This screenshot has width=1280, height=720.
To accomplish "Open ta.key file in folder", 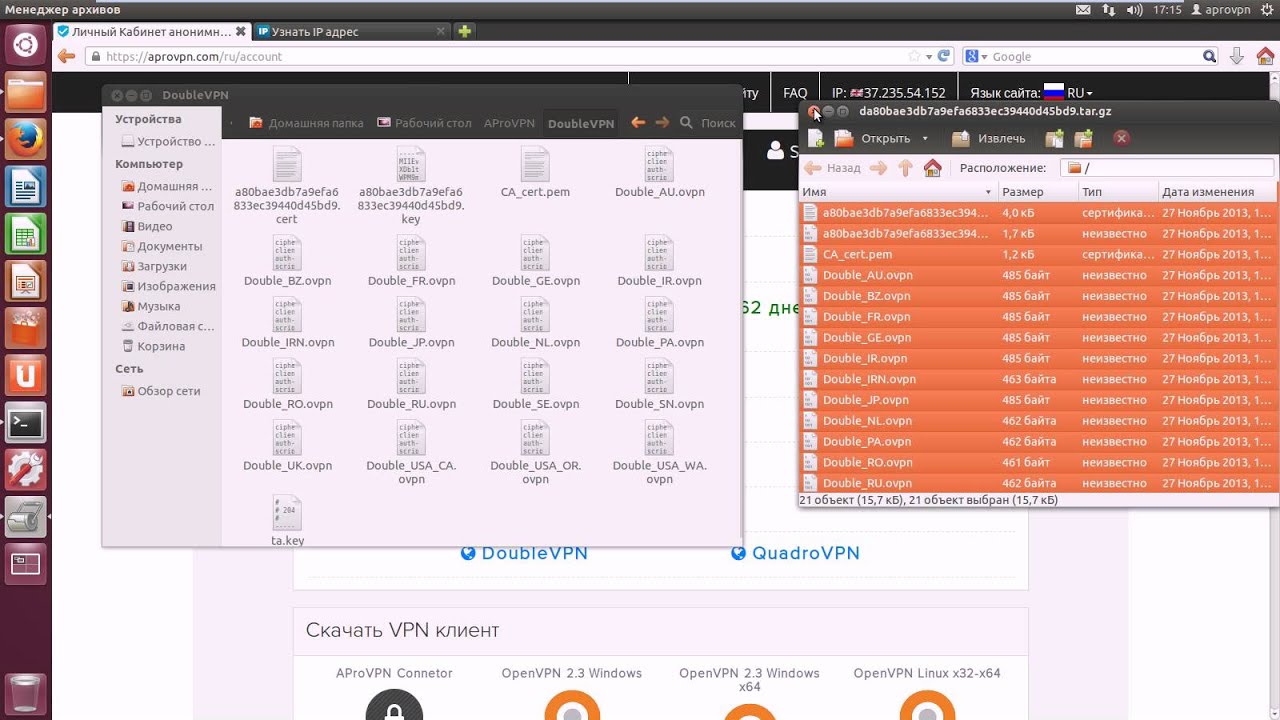I will tap(287, 521).
